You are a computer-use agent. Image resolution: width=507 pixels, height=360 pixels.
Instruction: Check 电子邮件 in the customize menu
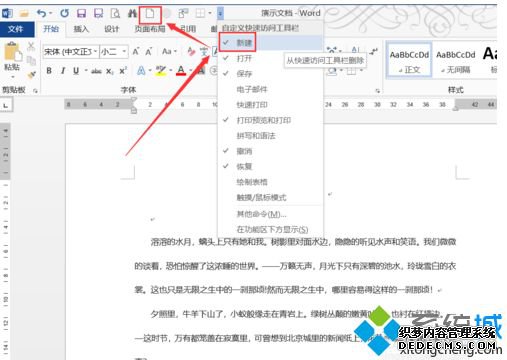click(x=271, y=89)
